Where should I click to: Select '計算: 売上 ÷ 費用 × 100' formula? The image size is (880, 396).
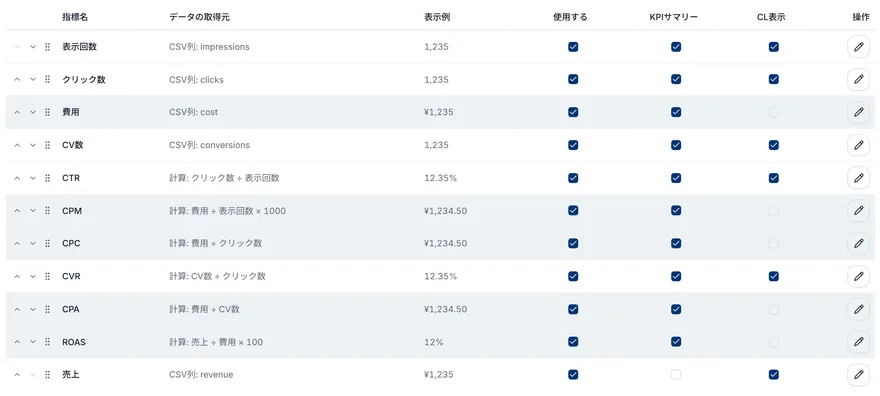(x=216, y=342)
